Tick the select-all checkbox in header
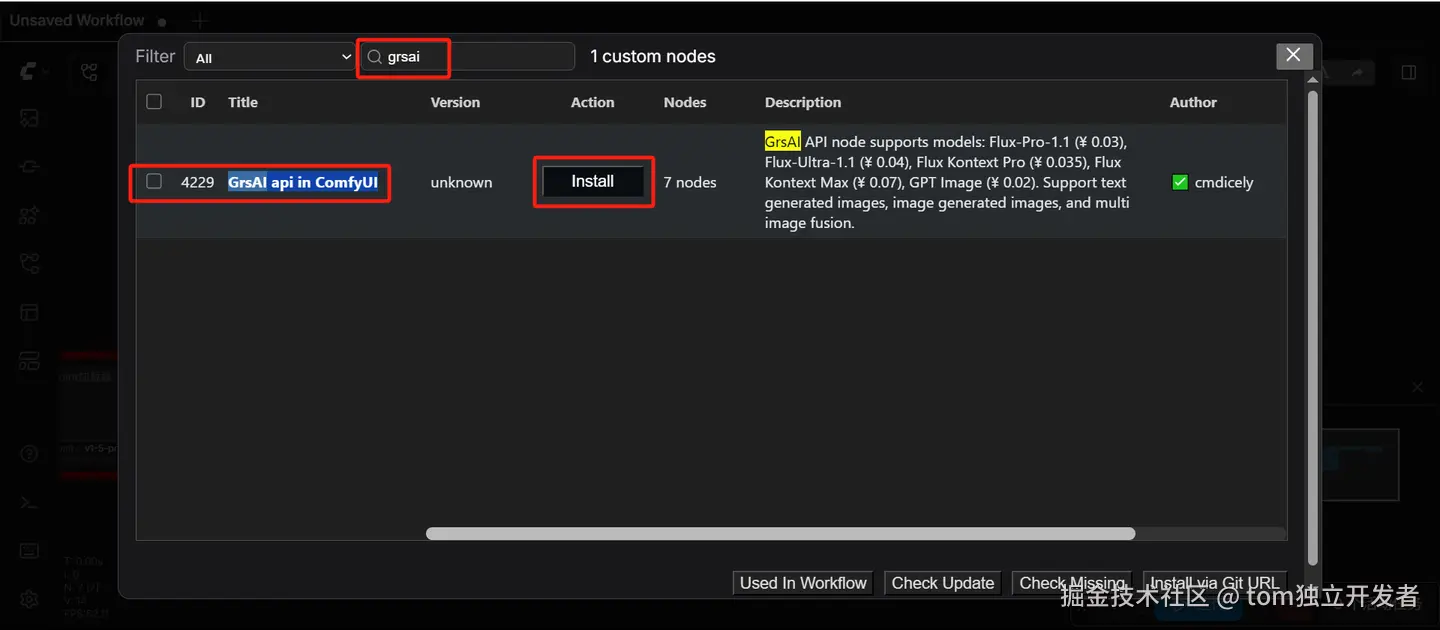This screenshot has width=1440, height=630. [154, 101]
